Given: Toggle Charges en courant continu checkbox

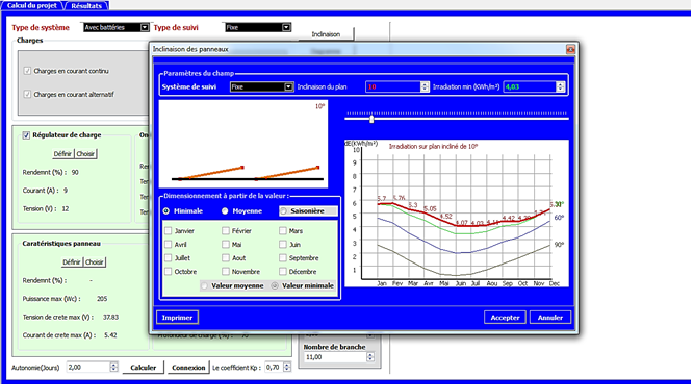Looking at the screenshot, I should (27, 71).
